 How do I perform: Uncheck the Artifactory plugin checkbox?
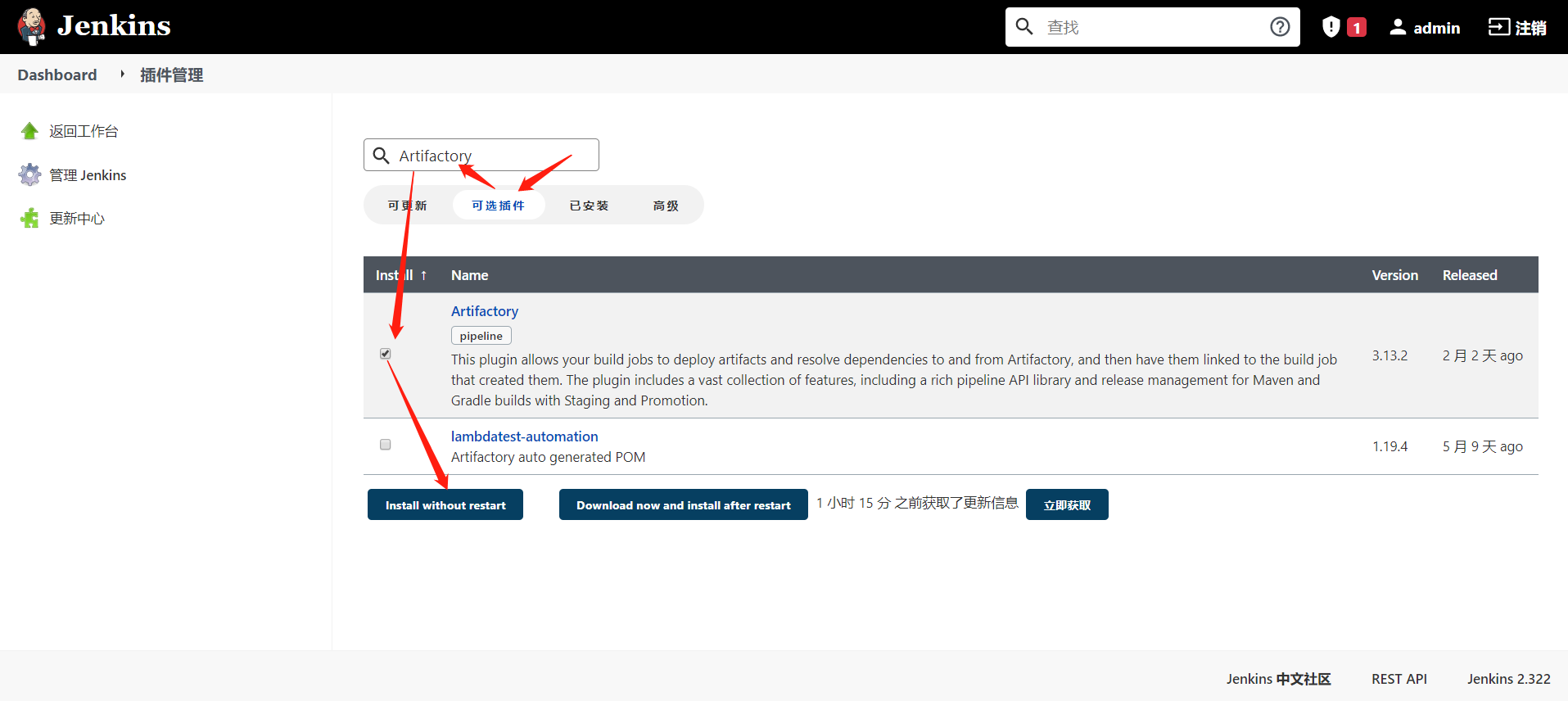point(386,354)
